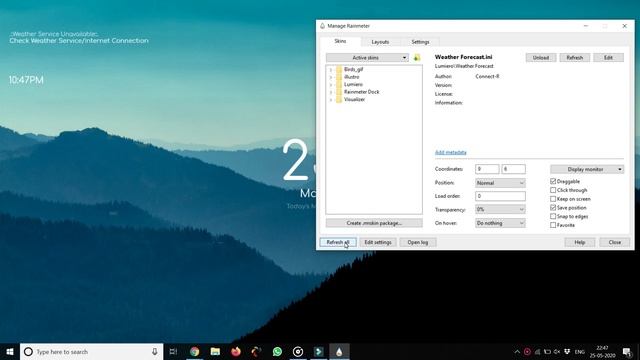The height and width of the screenshot is (360, 640).
Task: Click the first Coordinates input field
Action: (x=487, y=169)
